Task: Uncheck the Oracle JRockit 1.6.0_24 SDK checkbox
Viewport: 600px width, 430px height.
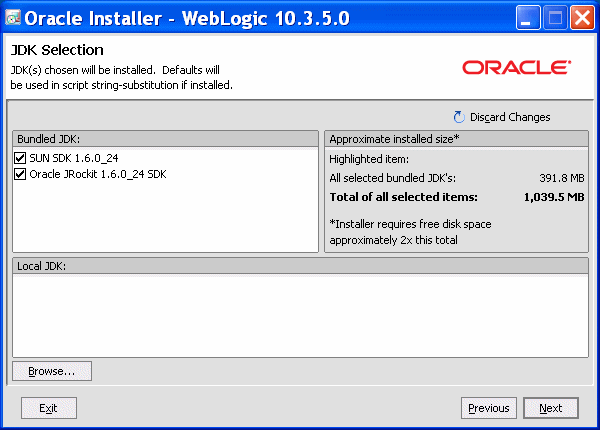Action: click(x=20, y=174)
